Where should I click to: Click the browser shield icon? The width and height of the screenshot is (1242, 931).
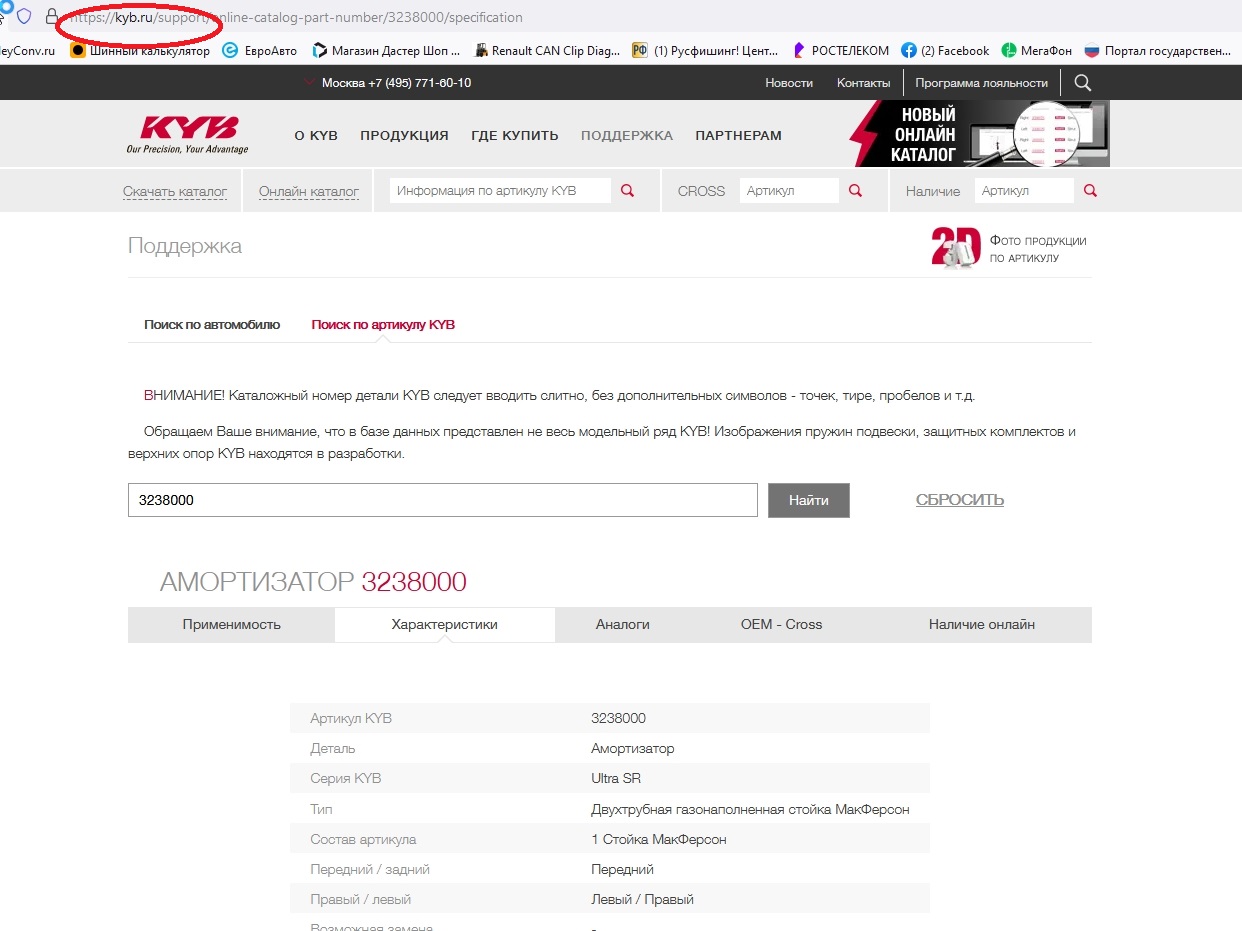pyautogui.click(x=24, y=17)
